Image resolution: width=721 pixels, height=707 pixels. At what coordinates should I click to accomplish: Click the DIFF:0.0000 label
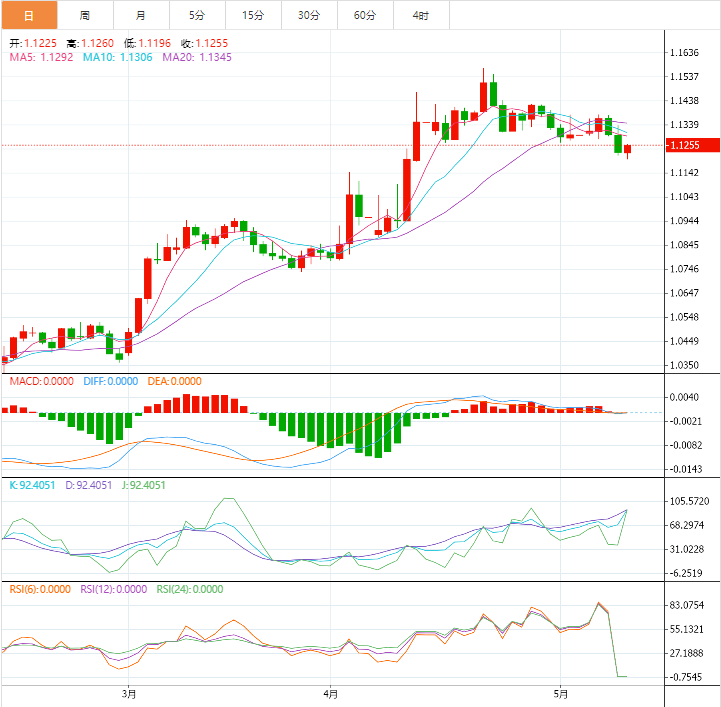[x=111, y=381]
